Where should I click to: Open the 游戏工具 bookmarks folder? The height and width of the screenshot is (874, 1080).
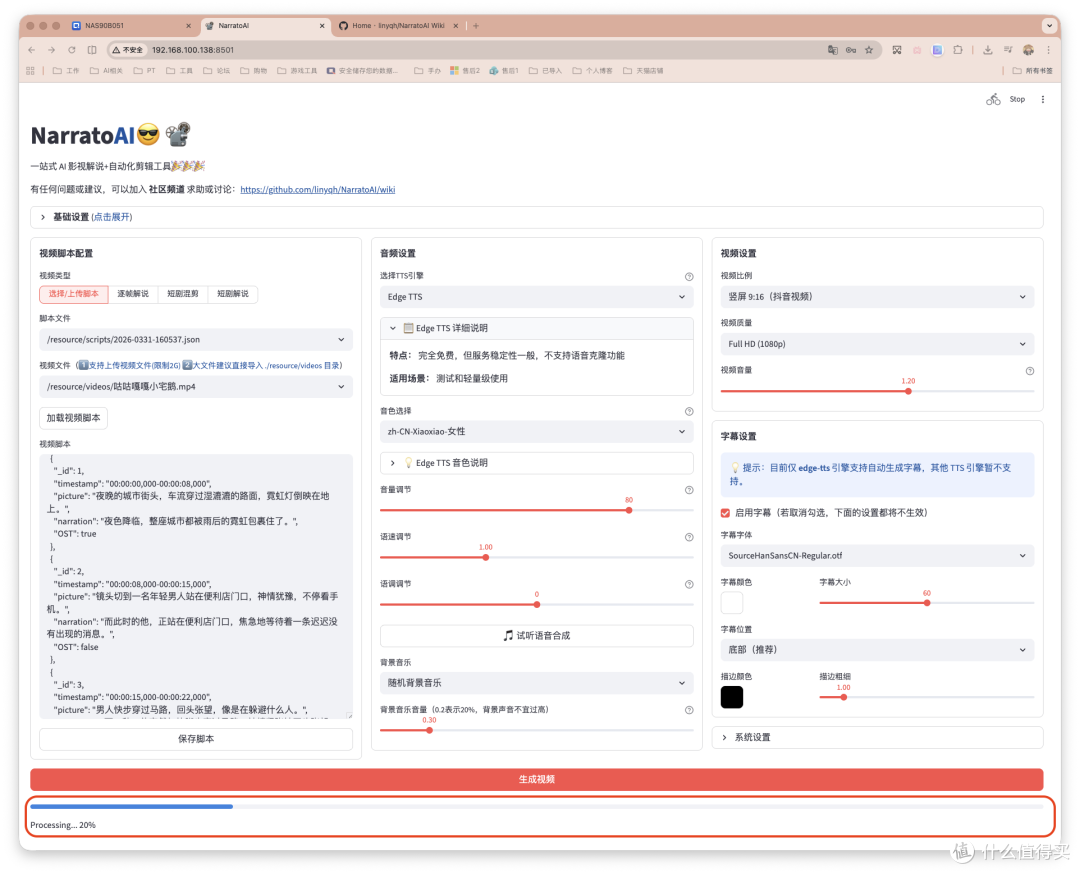pos(297,70)
